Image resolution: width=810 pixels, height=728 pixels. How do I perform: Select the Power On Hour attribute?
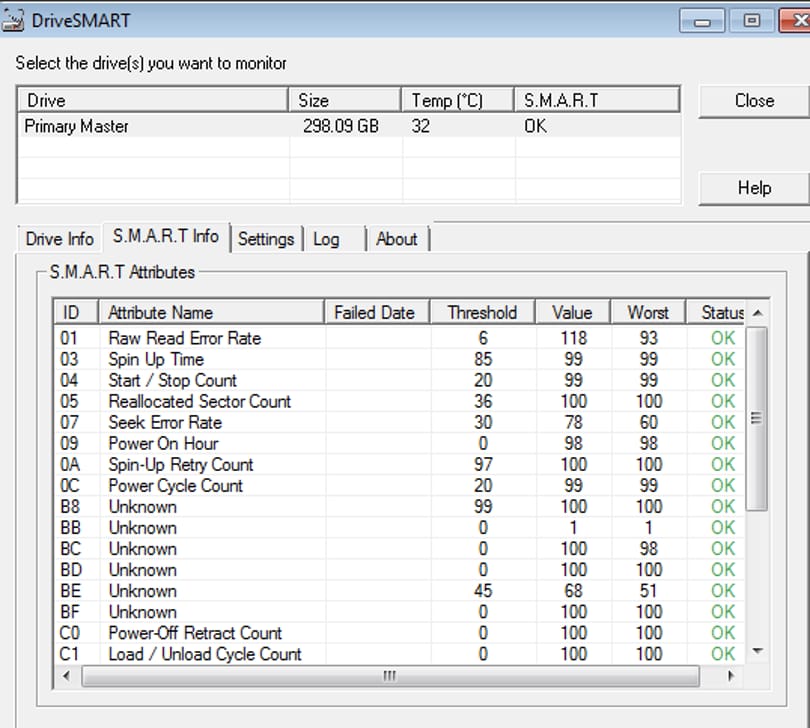399,443
